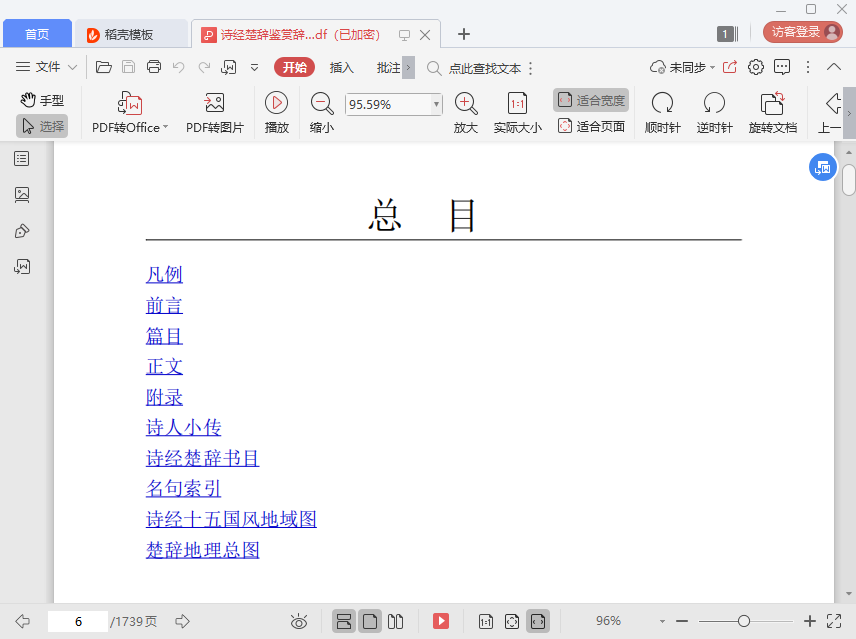
Task: Open the 诗人小传 link
Action: pyautogui.click(x=183, y=428)
